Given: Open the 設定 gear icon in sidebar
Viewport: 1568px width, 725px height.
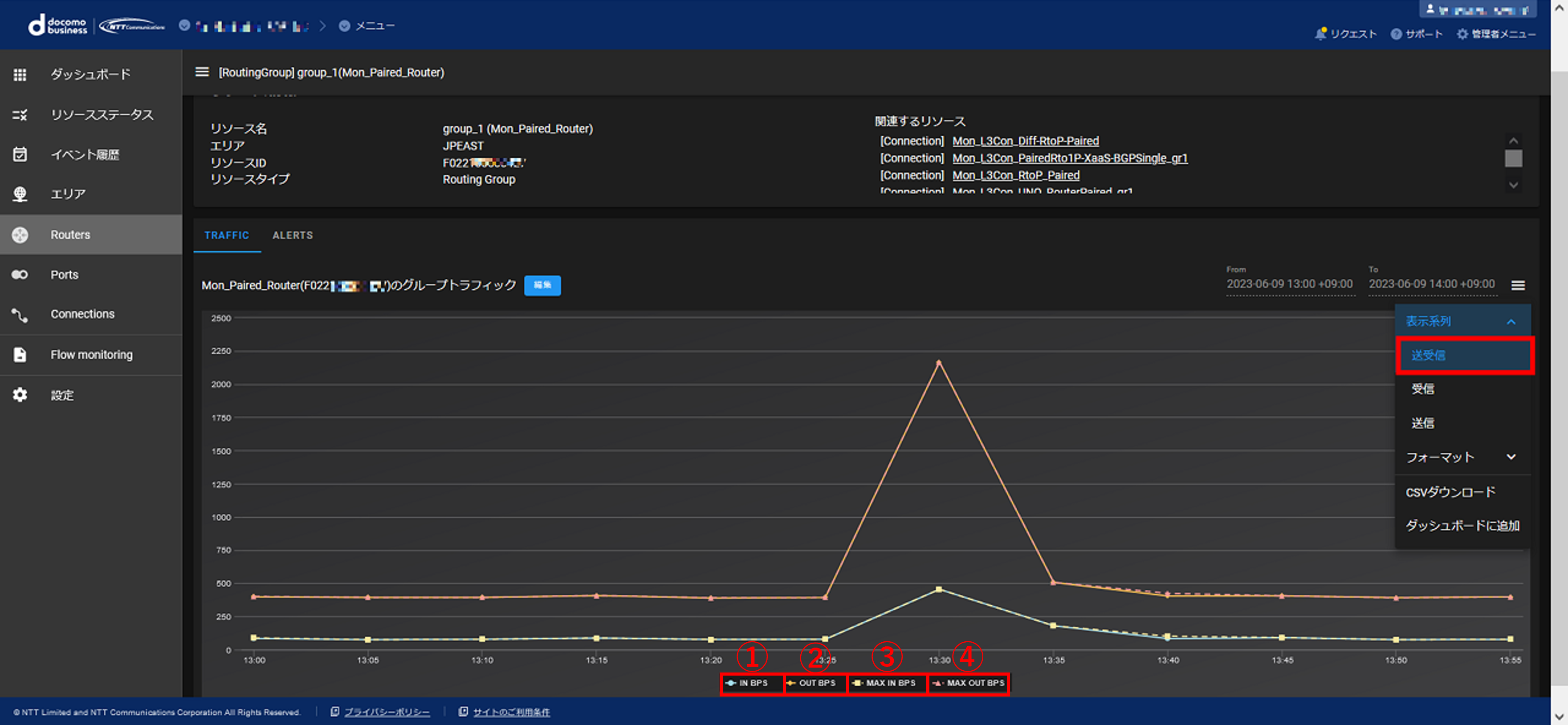Looking at the screenshot, I should [x=20, y=395].
